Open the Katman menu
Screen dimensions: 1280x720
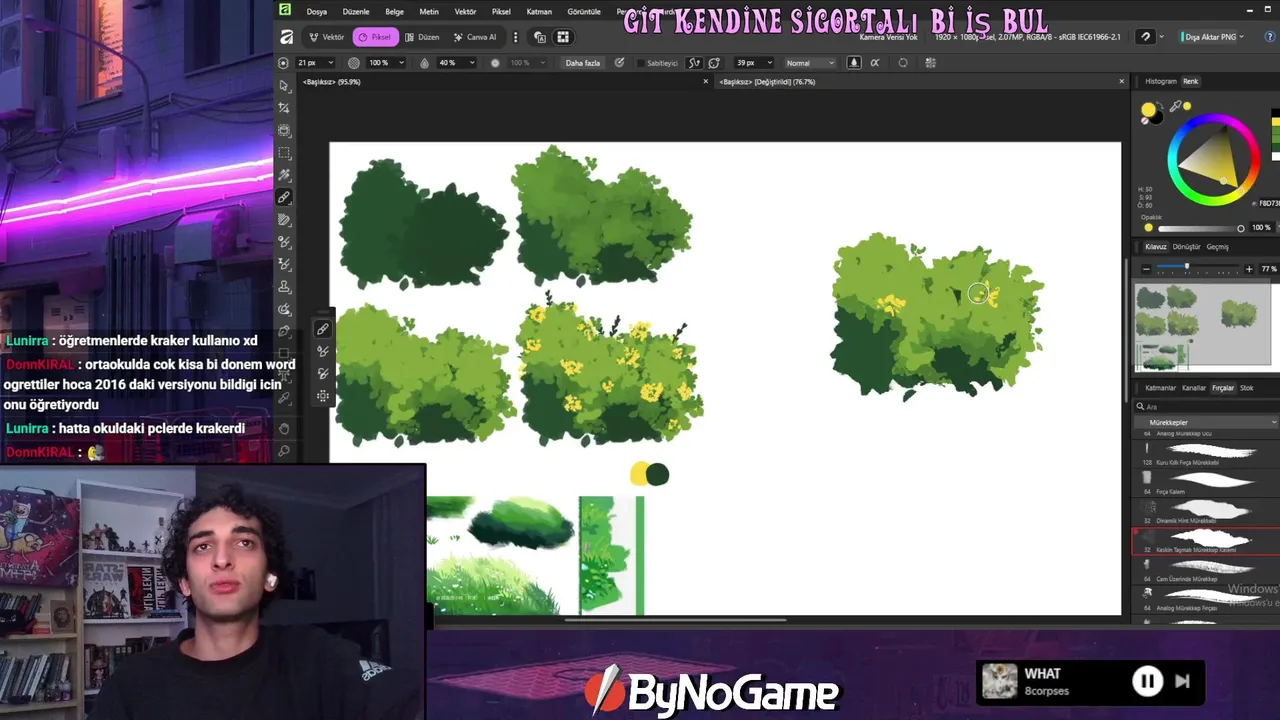pos(539,12)
